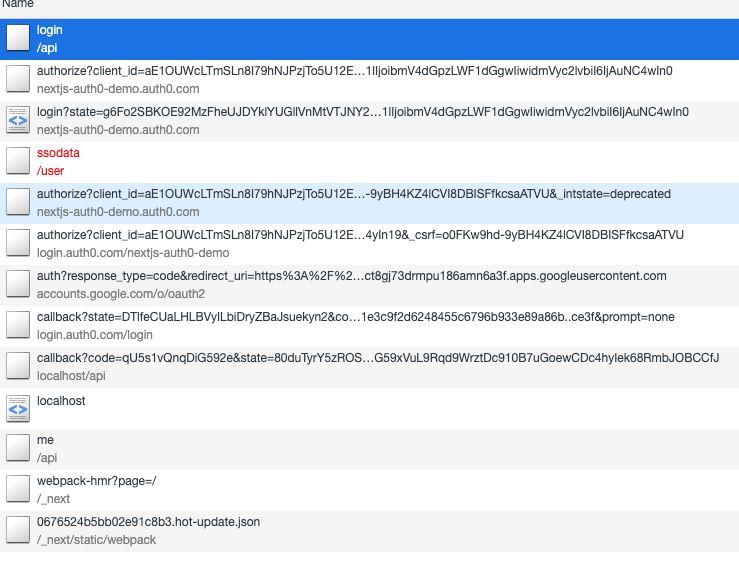
Task: Click the file icon of login /api request
Action: [18, 38]
